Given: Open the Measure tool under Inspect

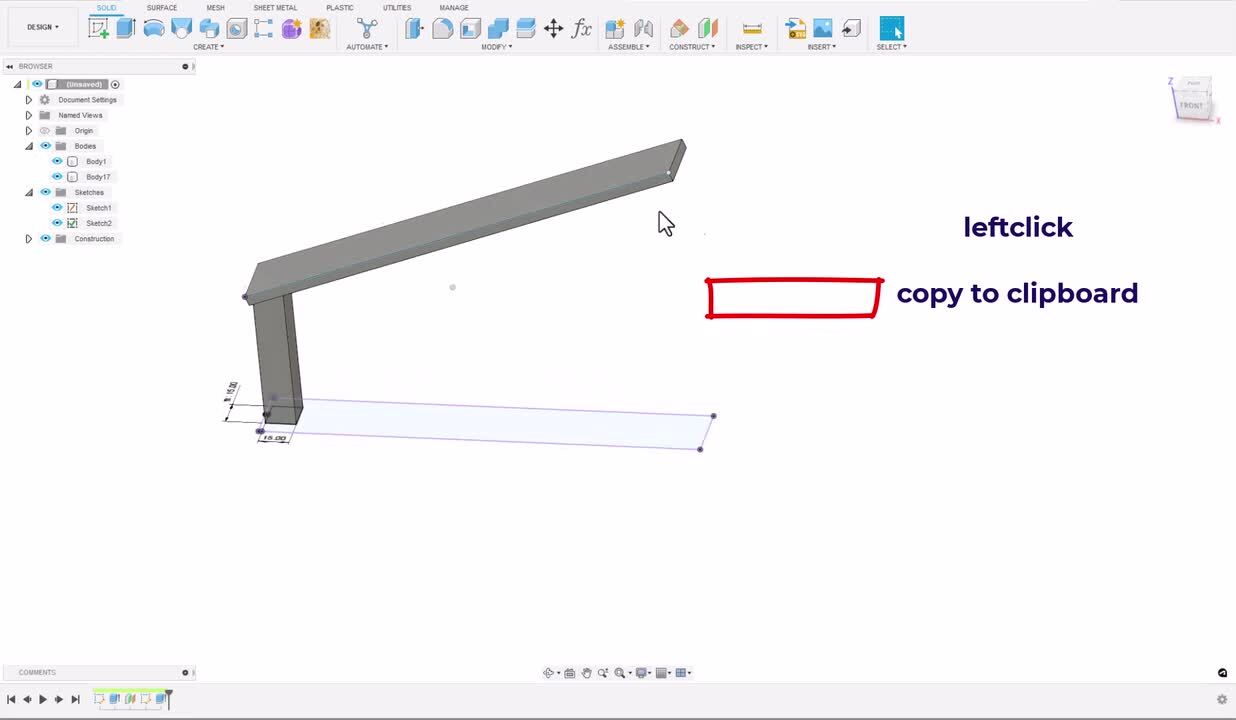Looking at the screenshot, I should (x=752, y=28).
